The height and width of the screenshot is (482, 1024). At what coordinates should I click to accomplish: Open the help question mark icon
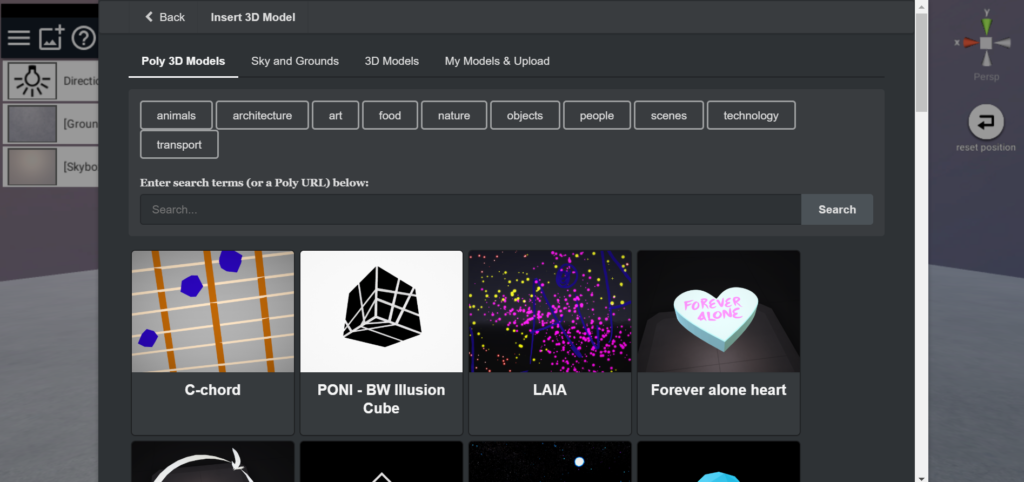click(83, 39)
